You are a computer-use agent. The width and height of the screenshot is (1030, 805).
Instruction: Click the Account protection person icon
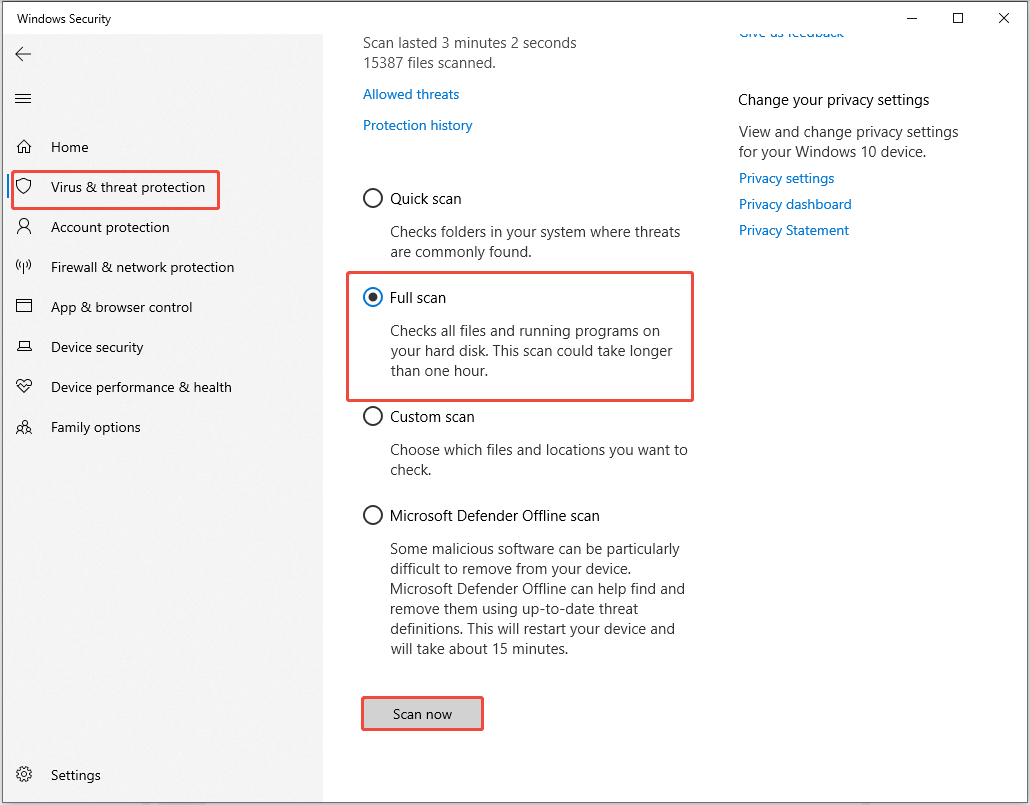point(24,227)
